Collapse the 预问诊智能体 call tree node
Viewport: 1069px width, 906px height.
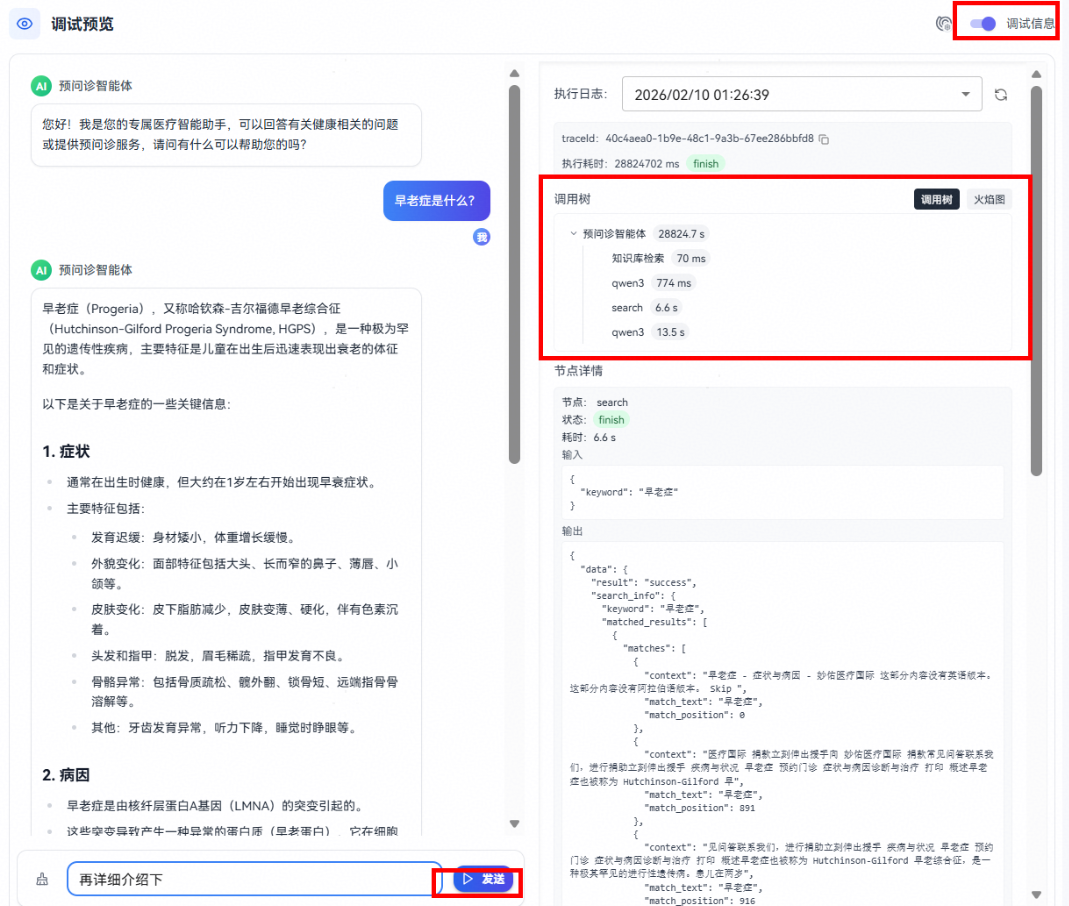tap(574, 234)
